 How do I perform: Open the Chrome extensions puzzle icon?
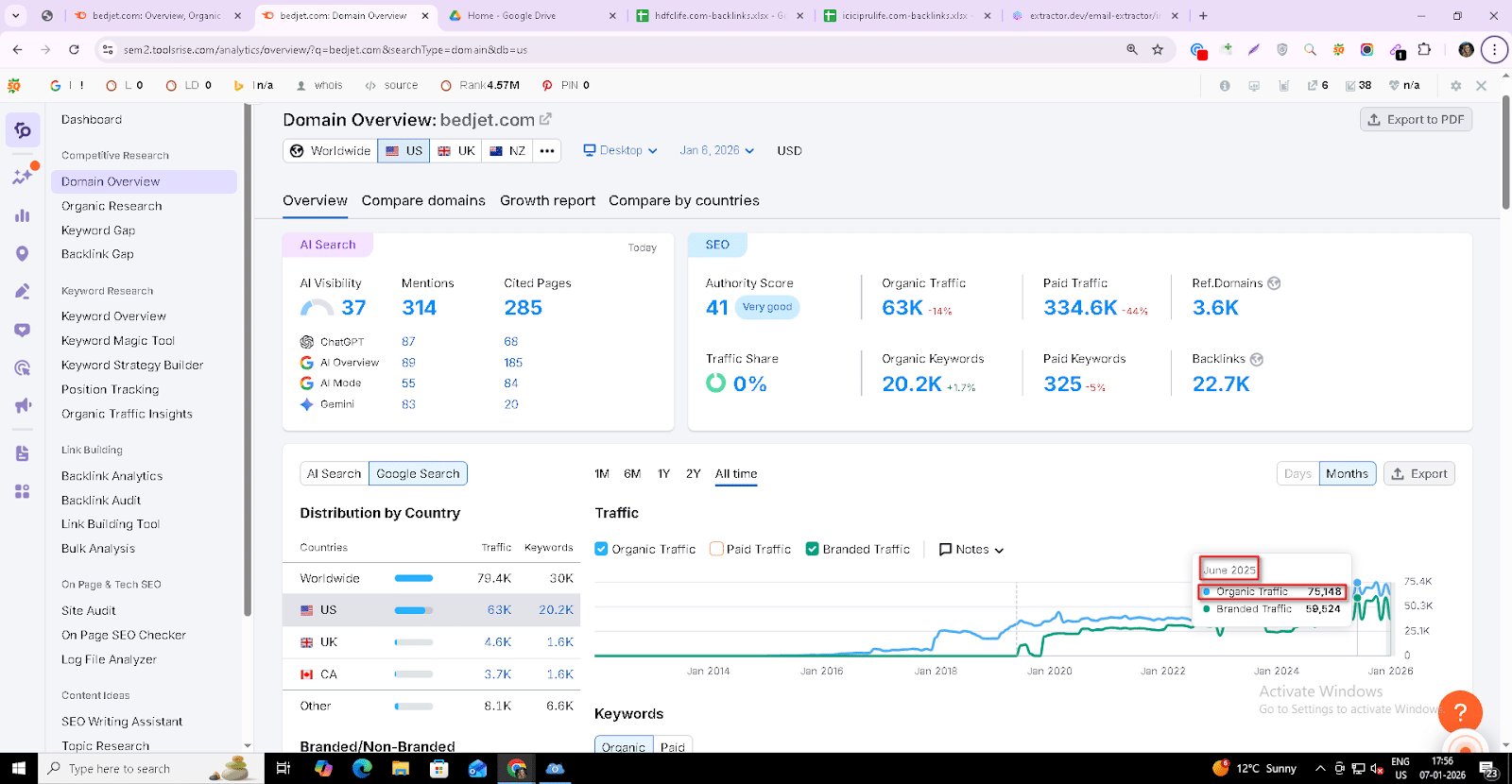(1424, 49)
